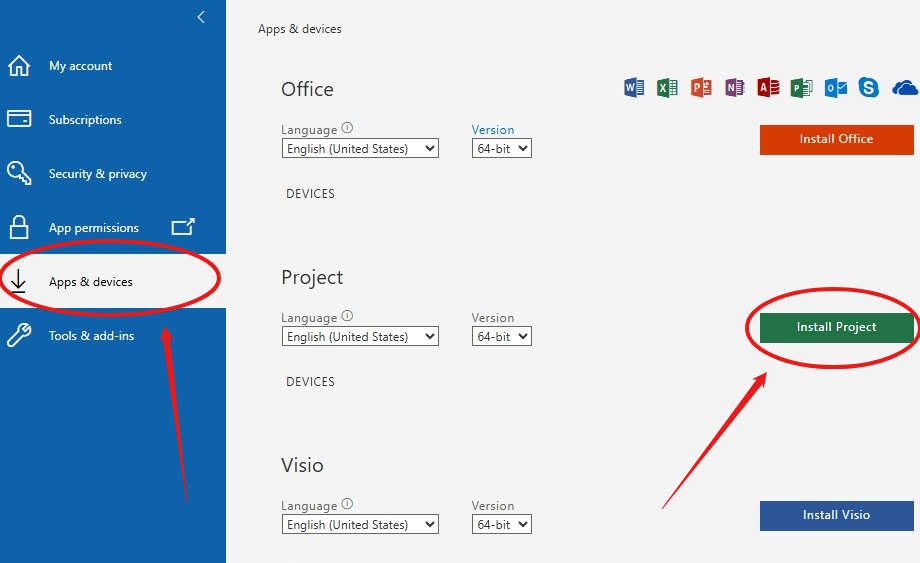Click the Publisher app icon
Viewport: 920px width, 563px height.
[x=801, y=87]
